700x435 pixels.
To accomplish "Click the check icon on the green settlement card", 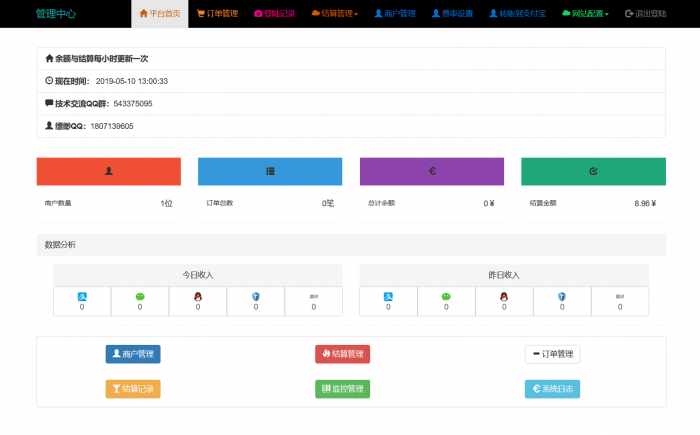I will [x=593, y=171].
